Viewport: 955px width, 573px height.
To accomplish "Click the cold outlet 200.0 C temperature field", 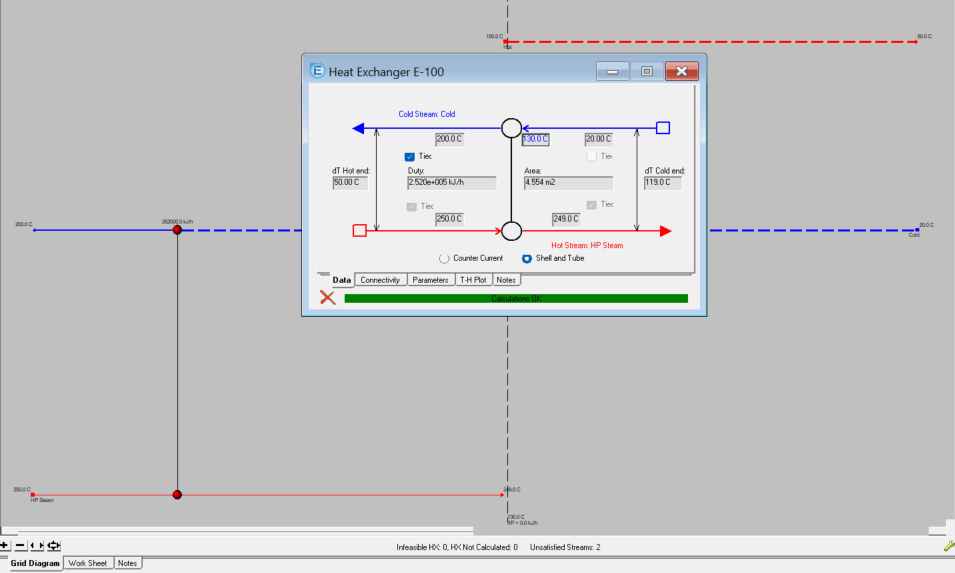I will pyautogui.click(x=449, y=139).
